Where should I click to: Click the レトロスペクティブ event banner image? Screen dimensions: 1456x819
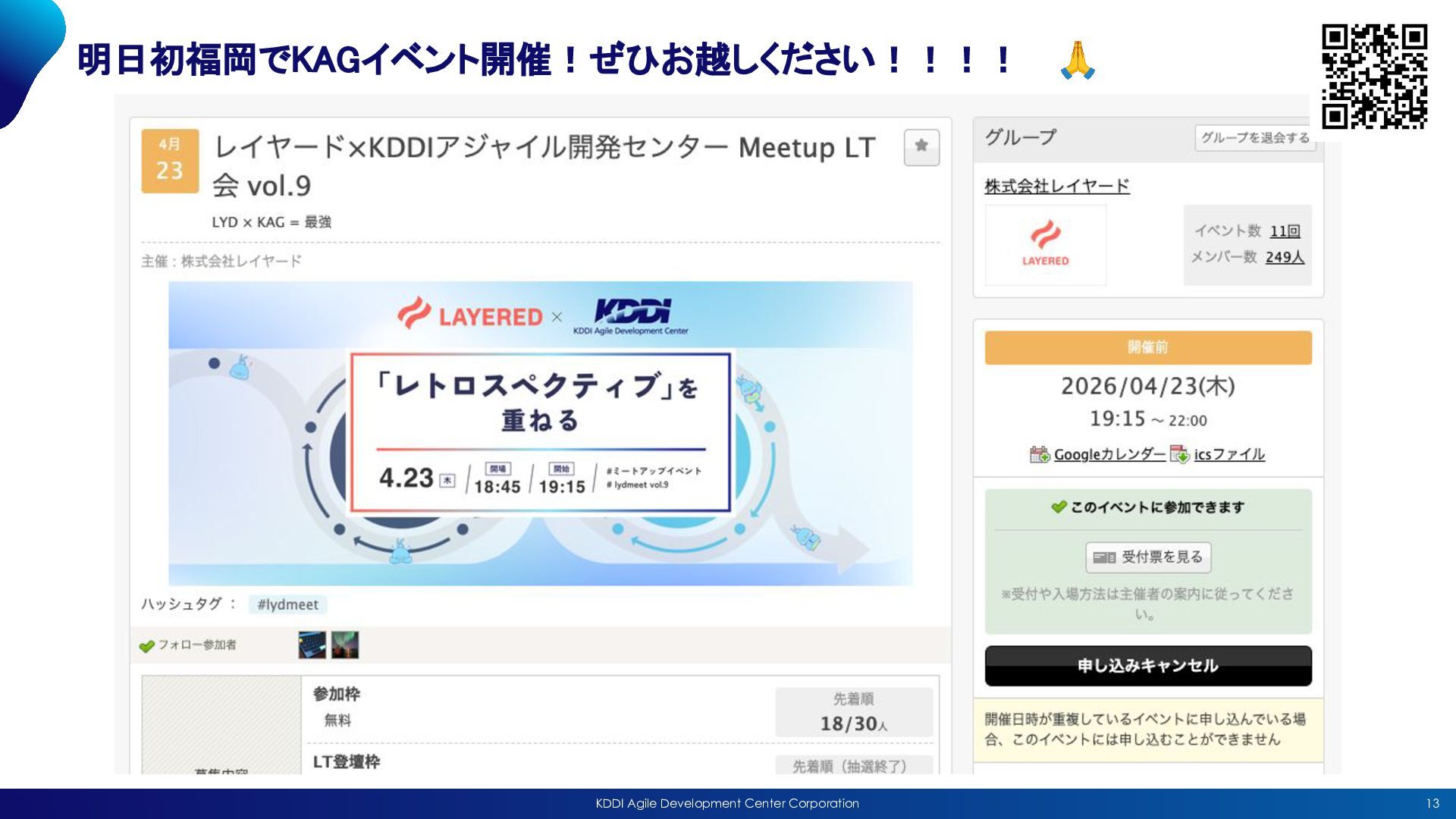[x=540, y=433]
